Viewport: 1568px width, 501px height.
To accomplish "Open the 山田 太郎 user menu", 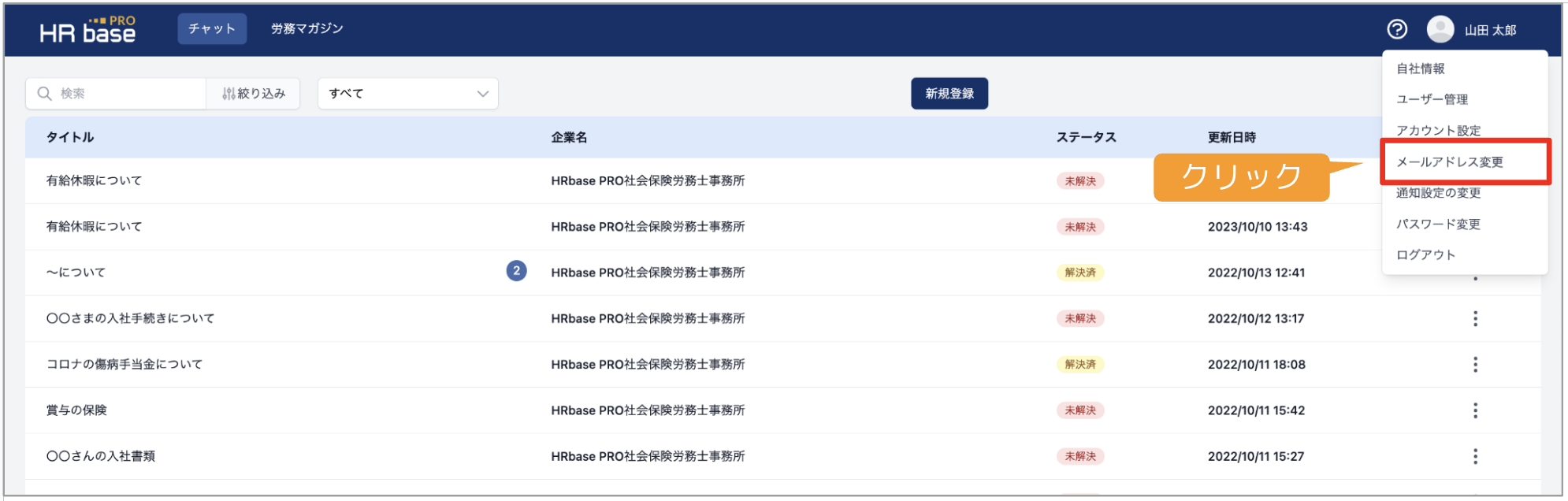I will tap(1490, 30).
